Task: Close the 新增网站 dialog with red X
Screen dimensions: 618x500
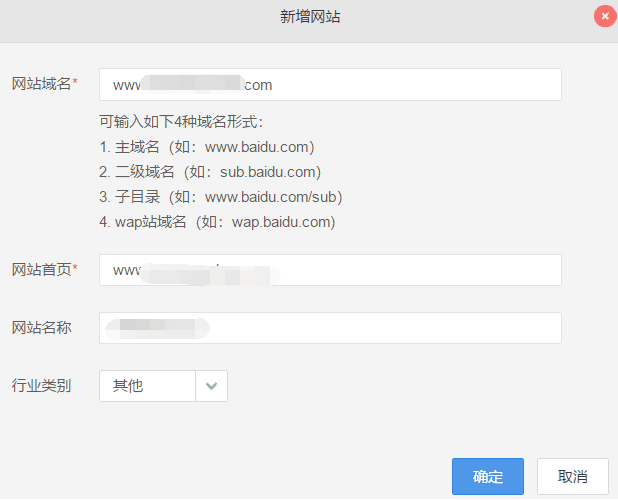Action: (x=604, y=17)
